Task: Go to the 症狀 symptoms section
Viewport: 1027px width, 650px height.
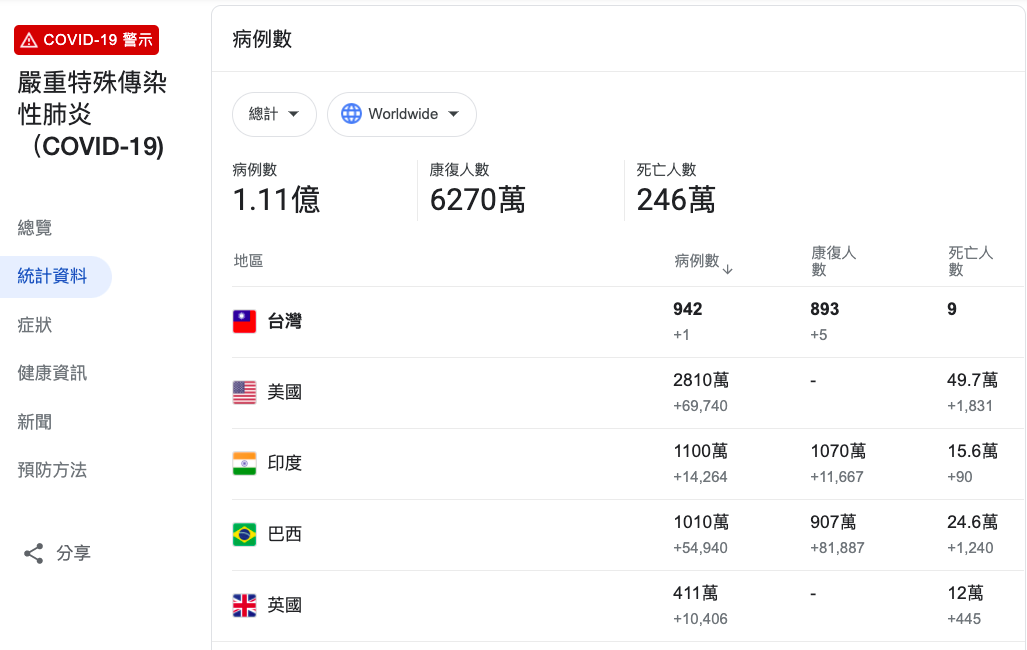Action: coord(35,324)
